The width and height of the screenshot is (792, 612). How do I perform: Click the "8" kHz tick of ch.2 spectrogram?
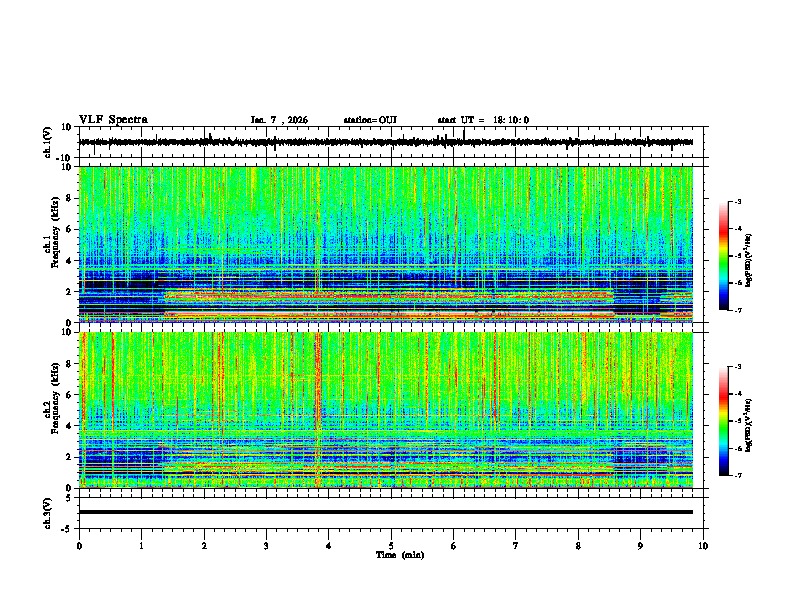pyautogui.click(x=69, y=364)
